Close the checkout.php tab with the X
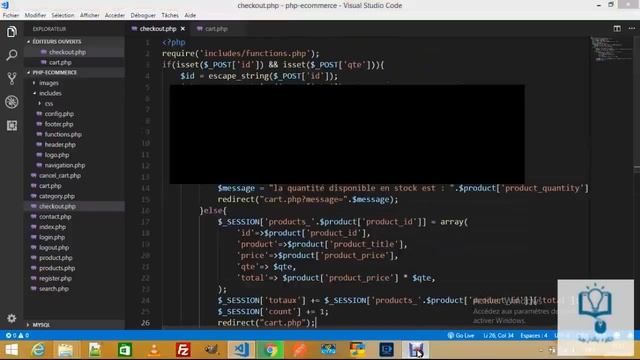This screenshot has width=640, height=360. tap(182, 29)
